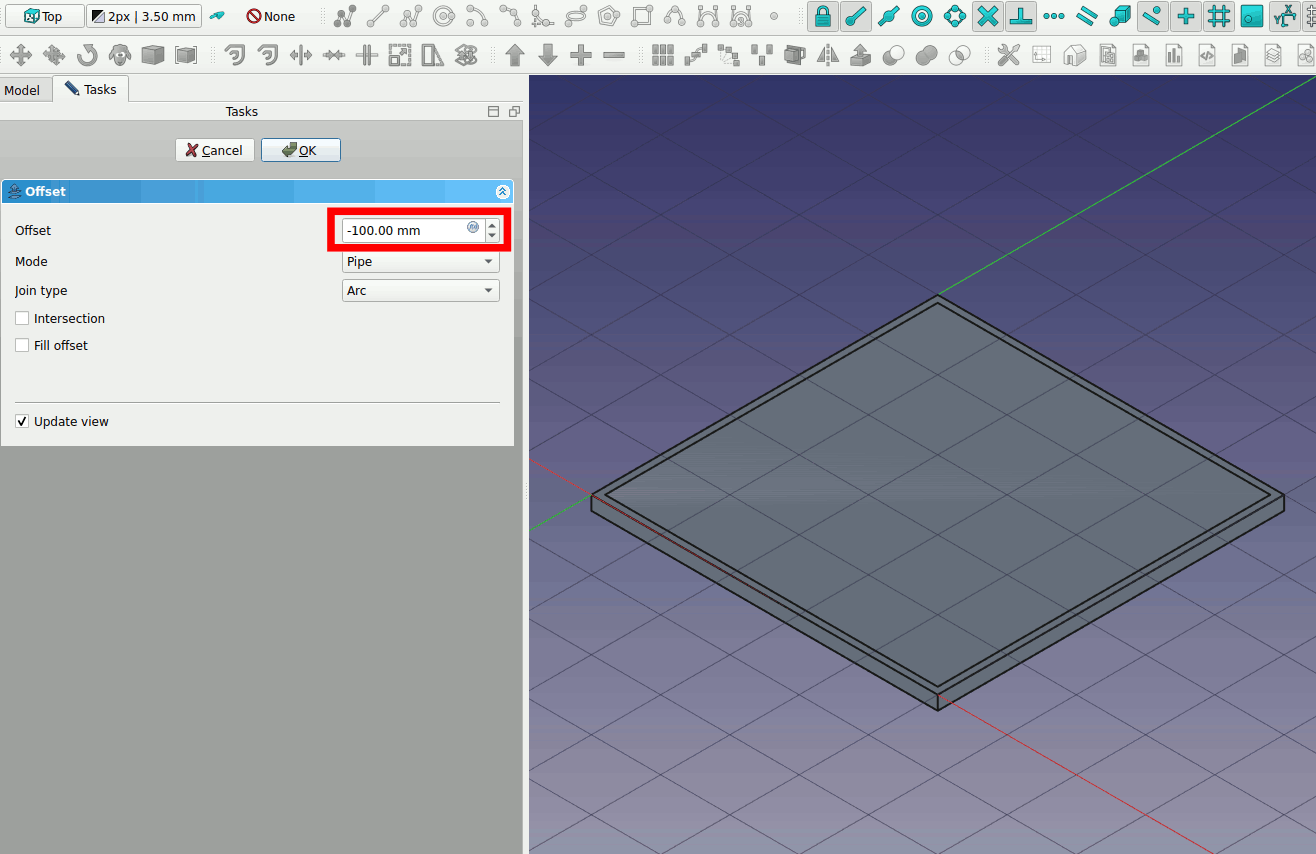Toggle the Snap Intersection X icon

[987, 16]
